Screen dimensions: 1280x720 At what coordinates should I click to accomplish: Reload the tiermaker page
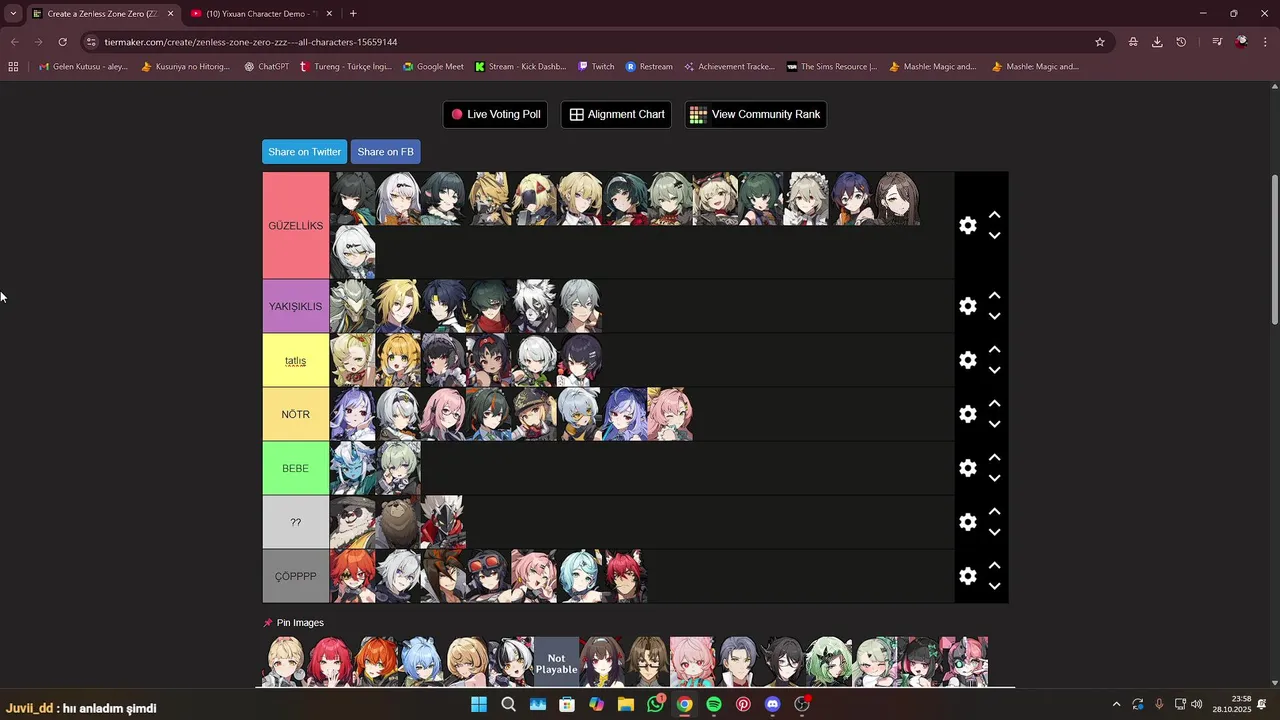click(62, 42)
